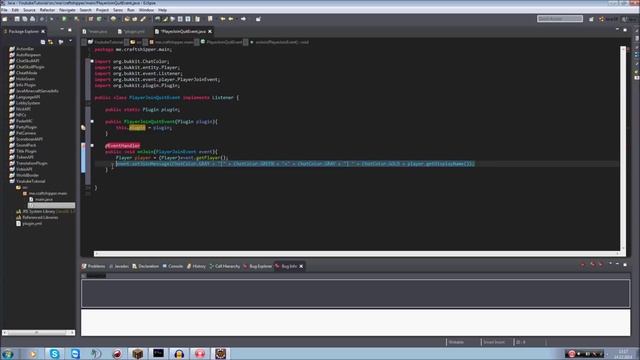Open the Edit menu
Image resolution: width=640 pixels, height=360 pixels.
(15, 9)
